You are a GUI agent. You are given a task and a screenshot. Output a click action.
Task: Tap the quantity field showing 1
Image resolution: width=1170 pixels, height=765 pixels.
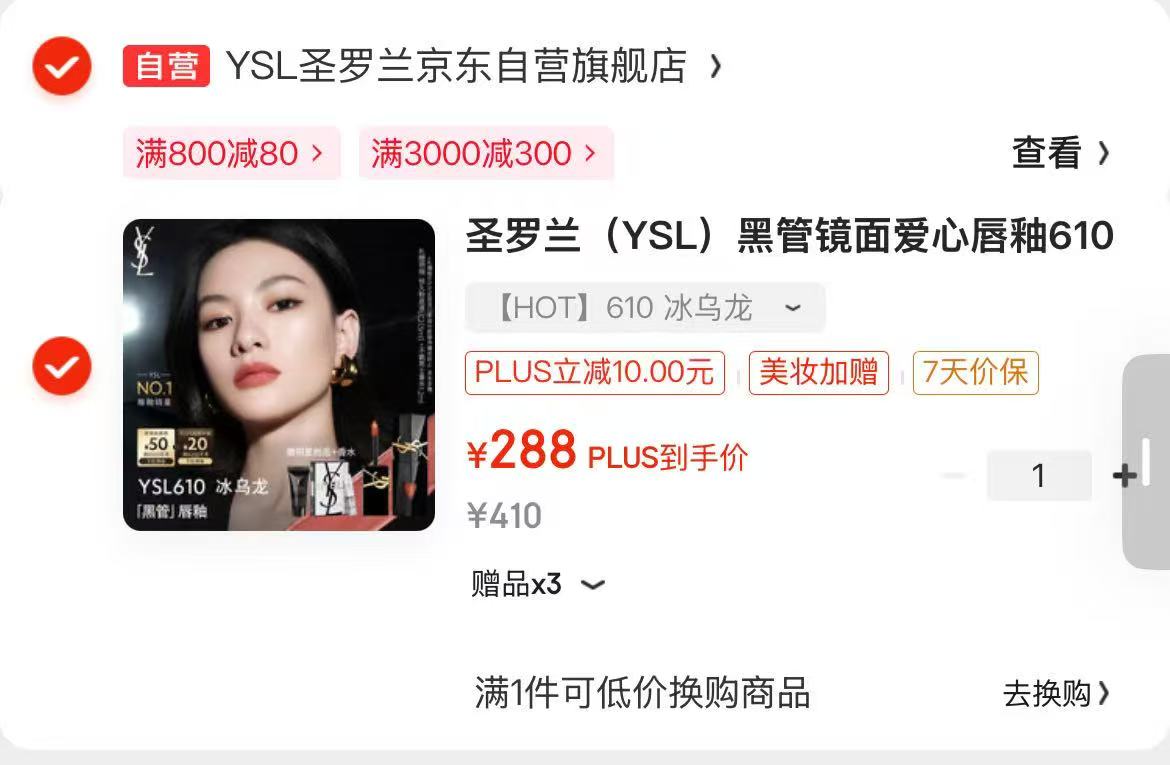pos(1039,475)
